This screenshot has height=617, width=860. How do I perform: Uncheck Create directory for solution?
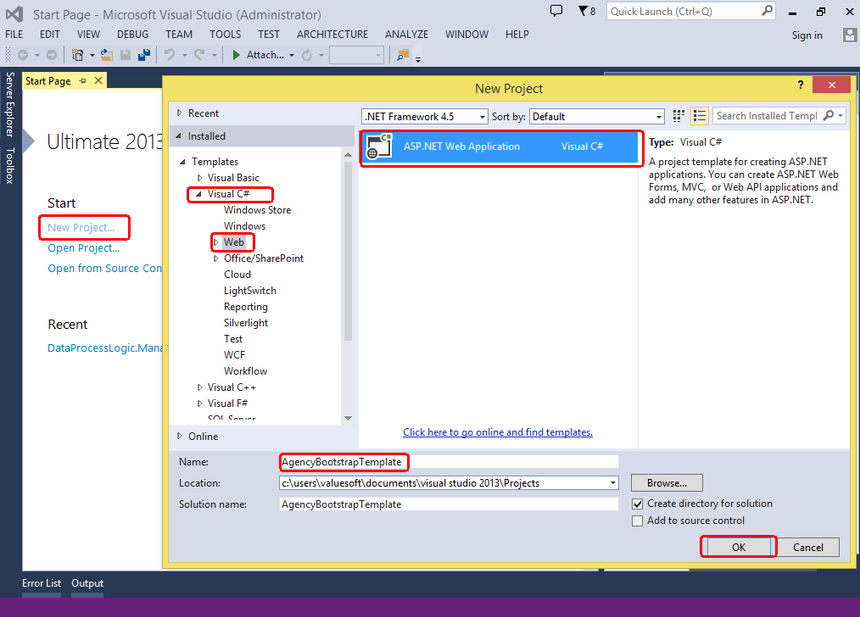point(638,504)
